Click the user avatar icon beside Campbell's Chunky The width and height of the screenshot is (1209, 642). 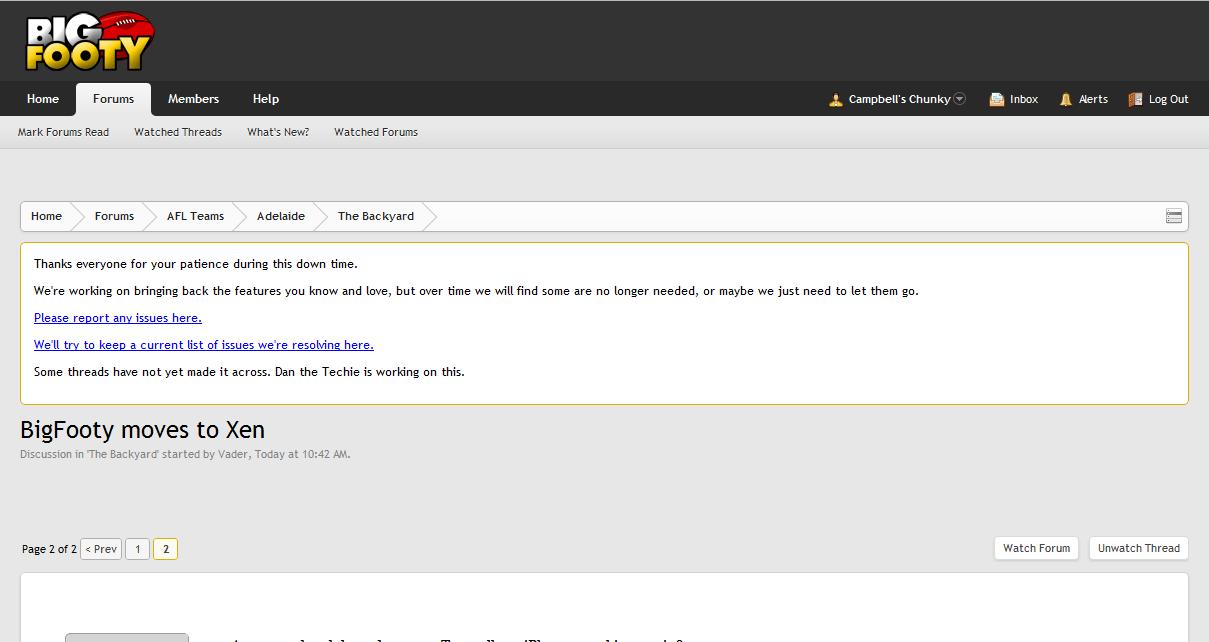point(836,100)
